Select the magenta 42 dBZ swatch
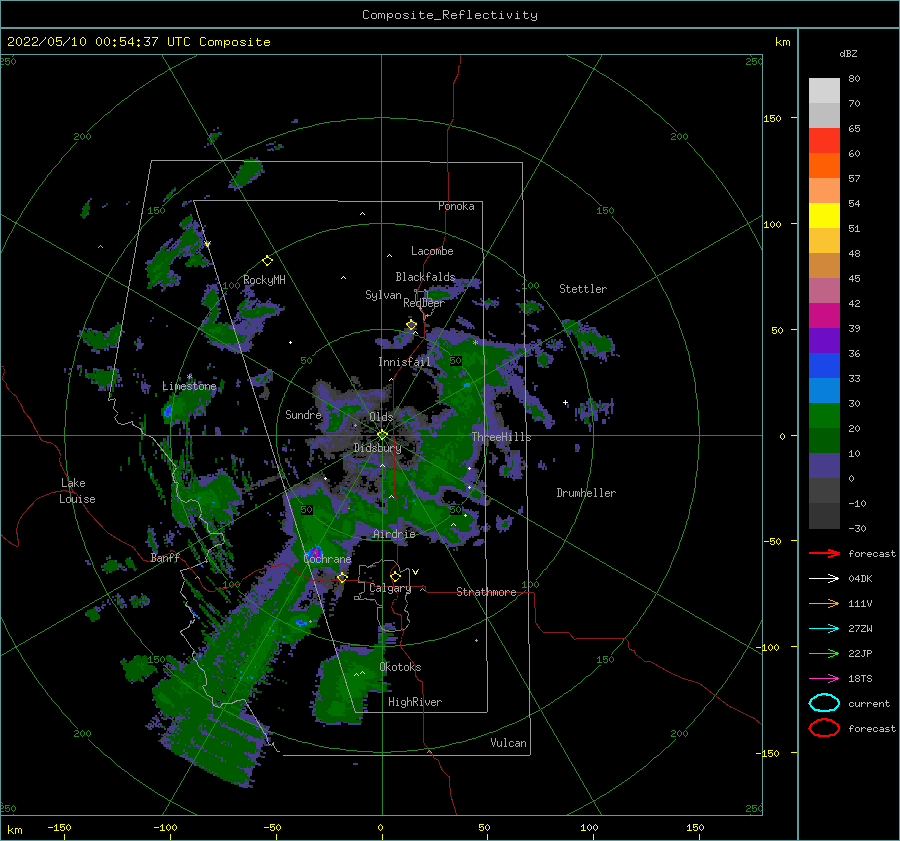Screen dimensions: 900x841 824,315
